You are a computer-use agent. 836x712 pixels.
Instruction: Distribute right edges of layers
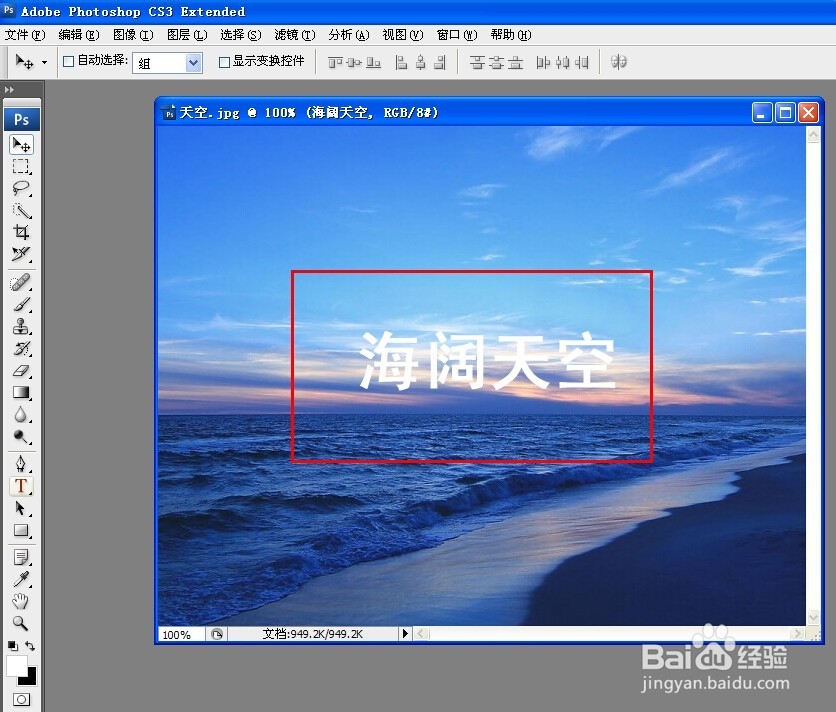click(582, 62)
